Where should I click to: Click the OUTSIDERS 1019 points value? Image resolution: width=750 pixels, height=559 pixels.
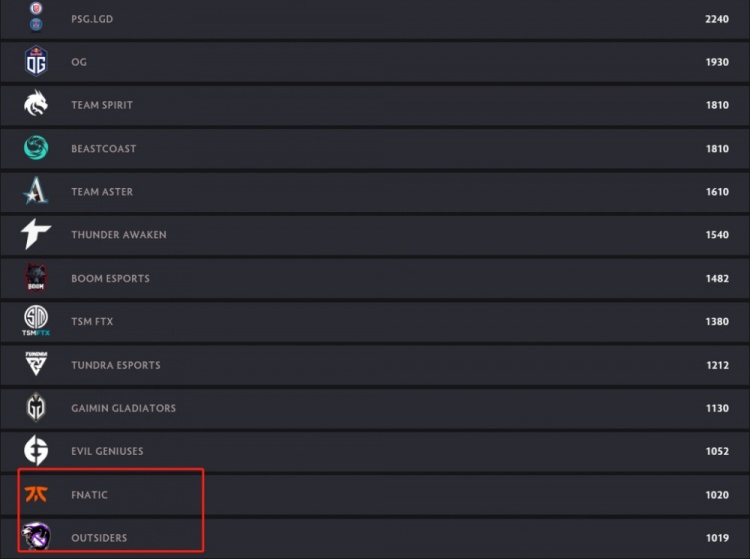click(717, 538)
